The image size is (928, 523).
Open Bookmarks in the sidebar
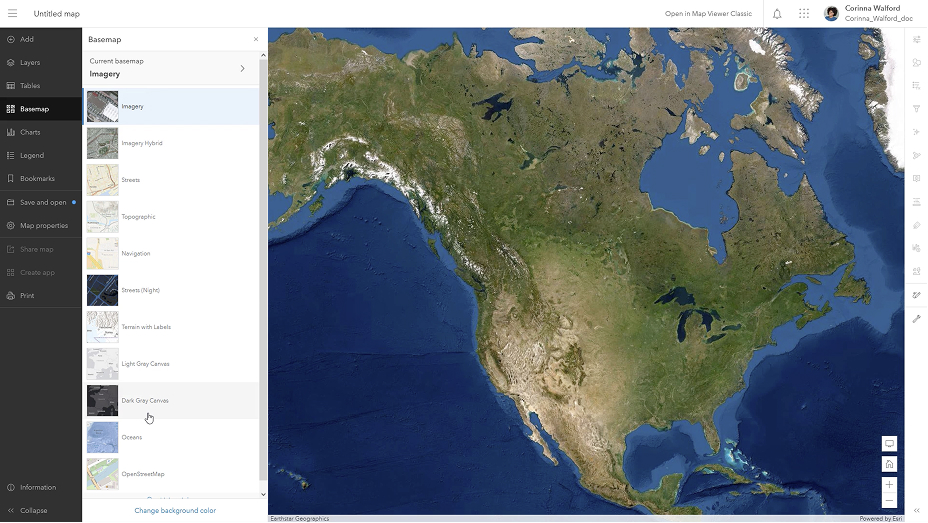coord(41,178)
